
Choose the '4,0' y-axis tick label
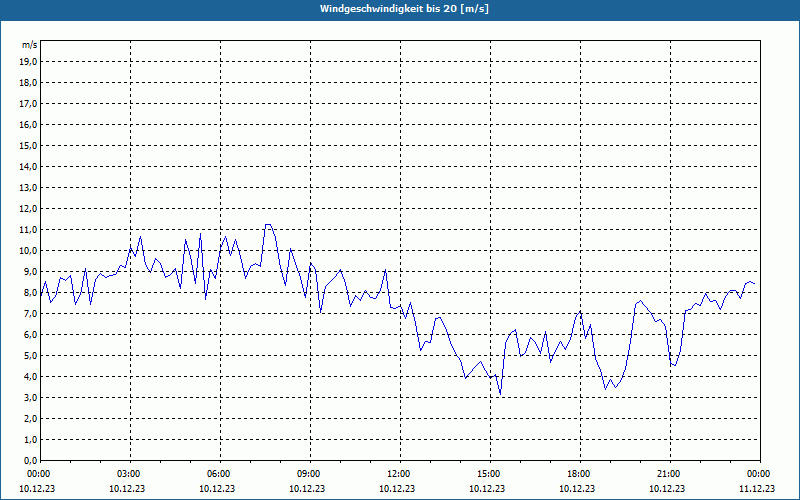point(30,377)
